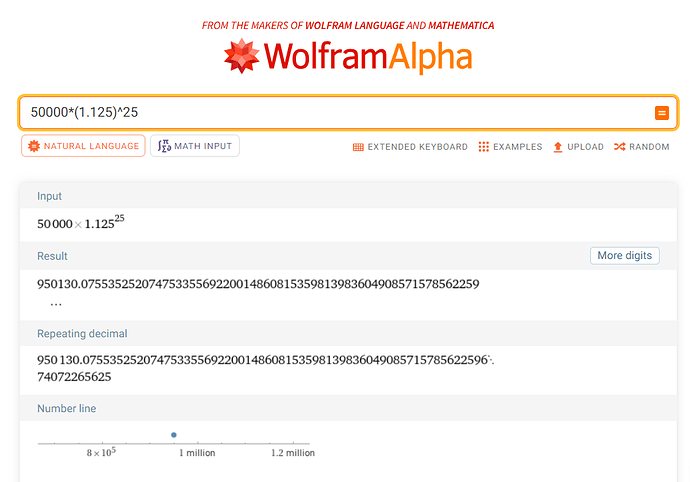690x482 pixels.
Task: Click the keyboard icon beside Extended Keyboard
Action: pyautogui.click(x=358, y=147)
